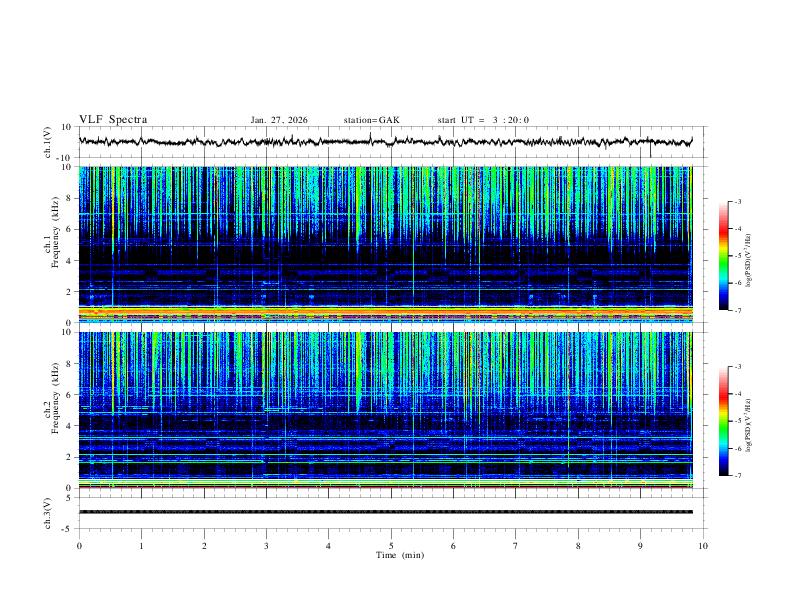The image size is (792, 612).
Task: Click the "-7" tick on ch.1 colorbar
Action: tap(737, 311)
